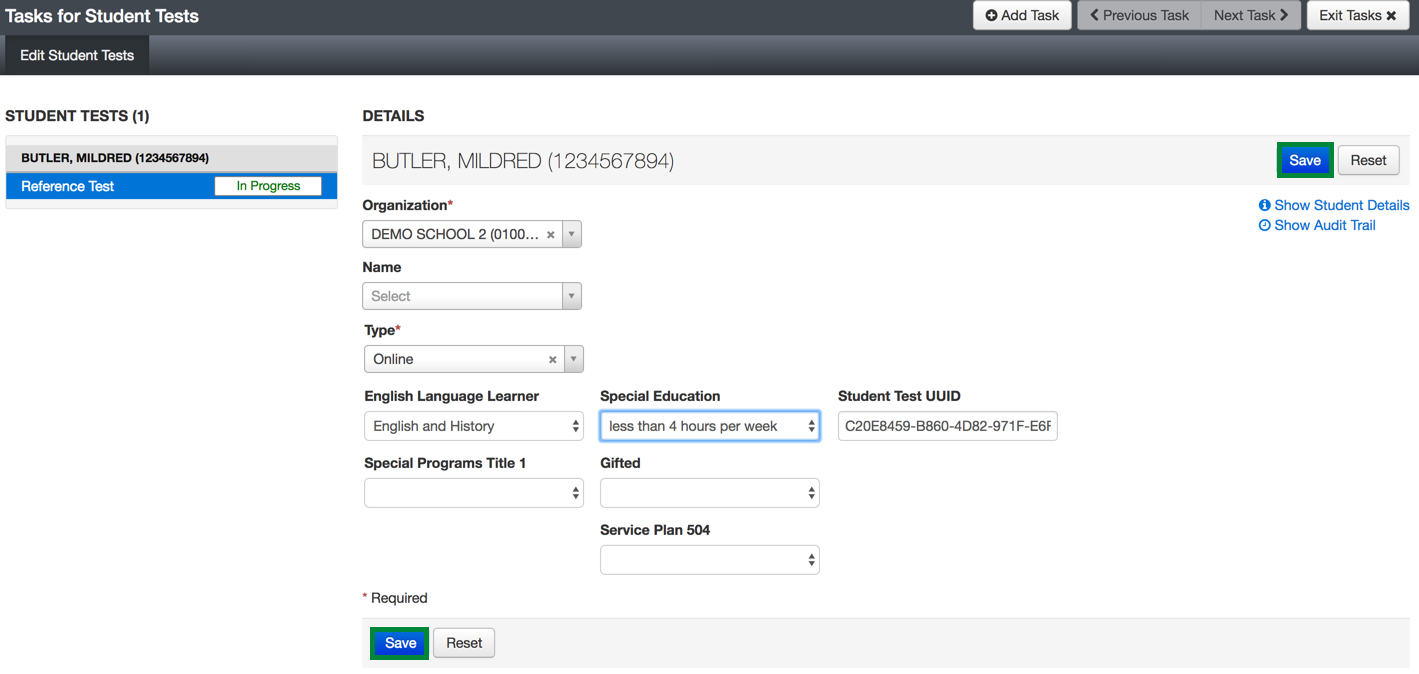Clear the Organization selection with its x
Viewport: 1419px width, 674px height.
550,235
